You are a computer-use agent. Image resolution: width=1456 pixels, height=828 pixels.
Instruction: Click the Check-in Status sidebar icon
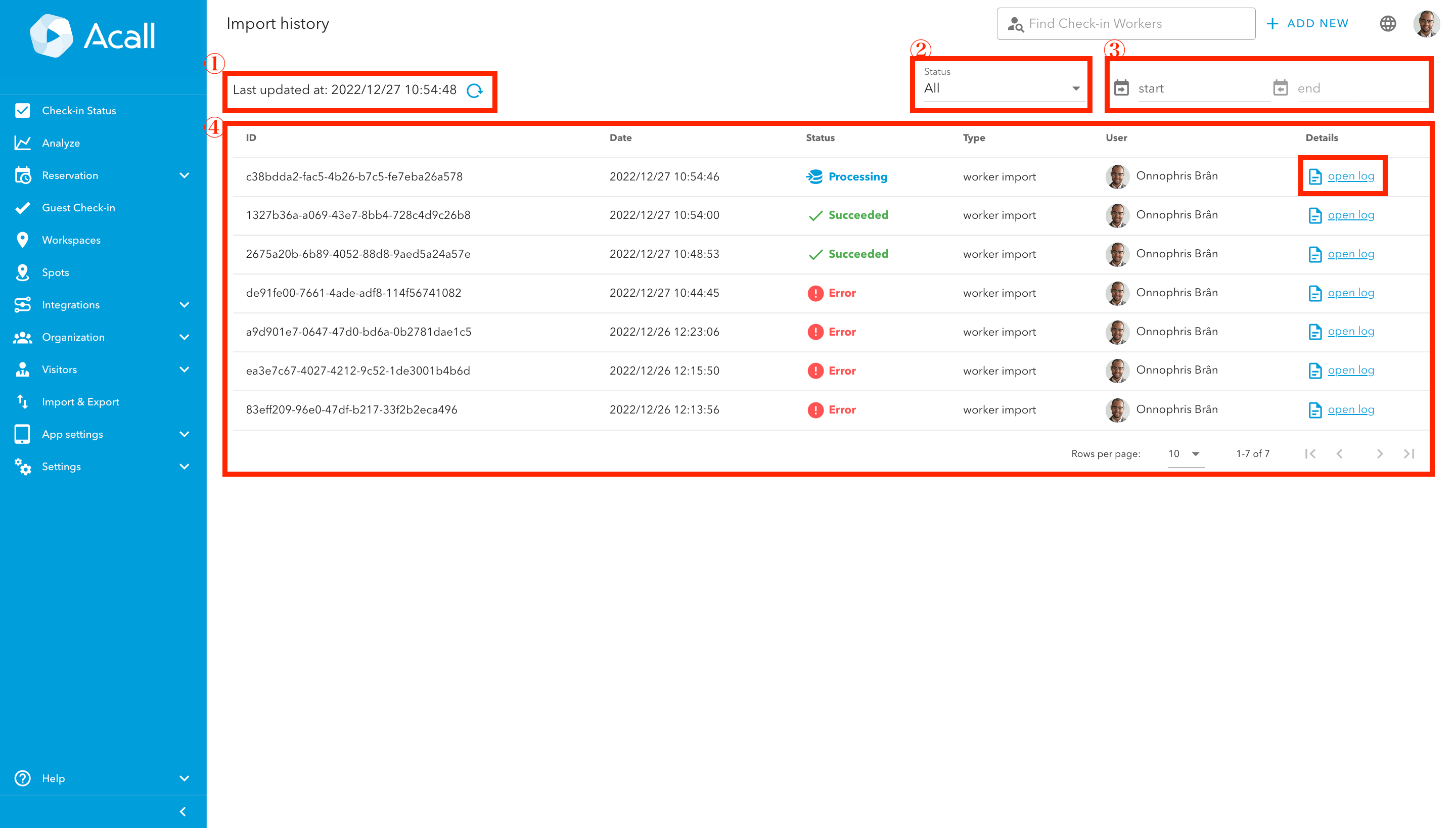[x=22, y=110]
